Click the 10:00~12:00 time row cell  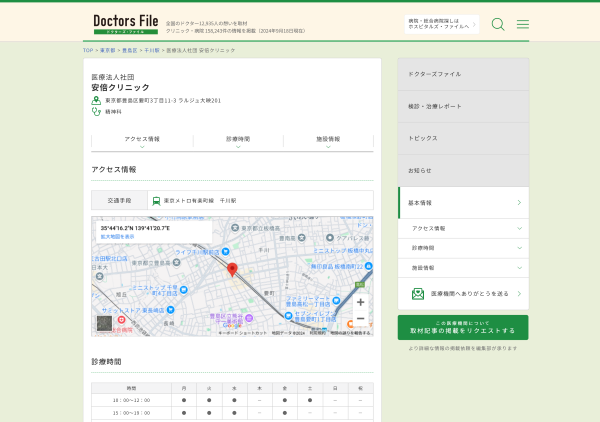click(131, 400)
